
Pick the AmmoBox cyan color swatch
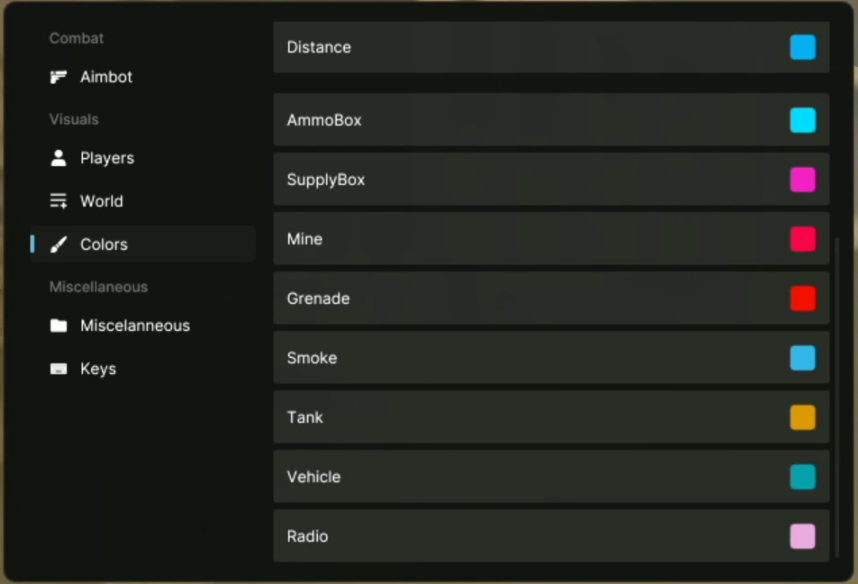click(x=802, y=120)
